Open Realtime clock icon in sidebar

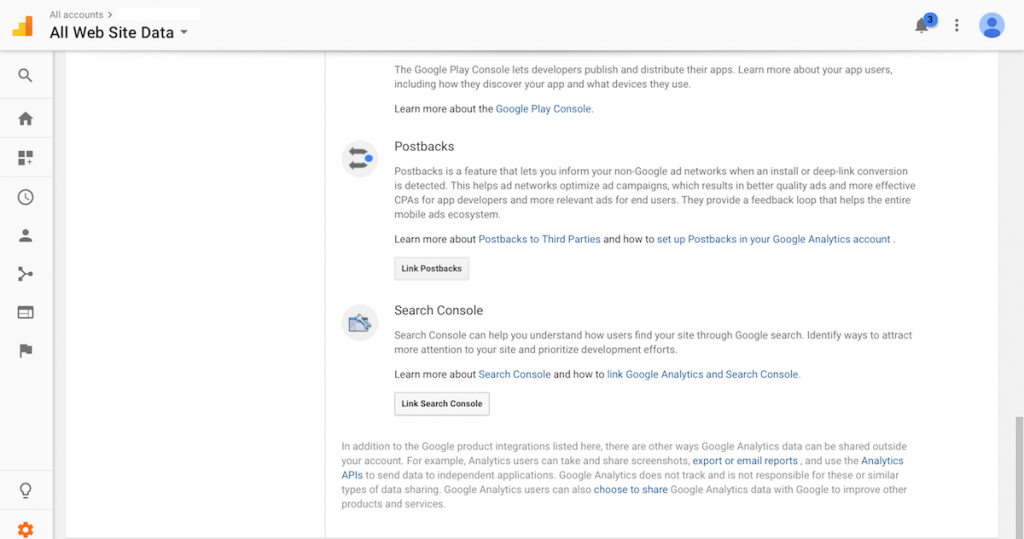[25, 197]
